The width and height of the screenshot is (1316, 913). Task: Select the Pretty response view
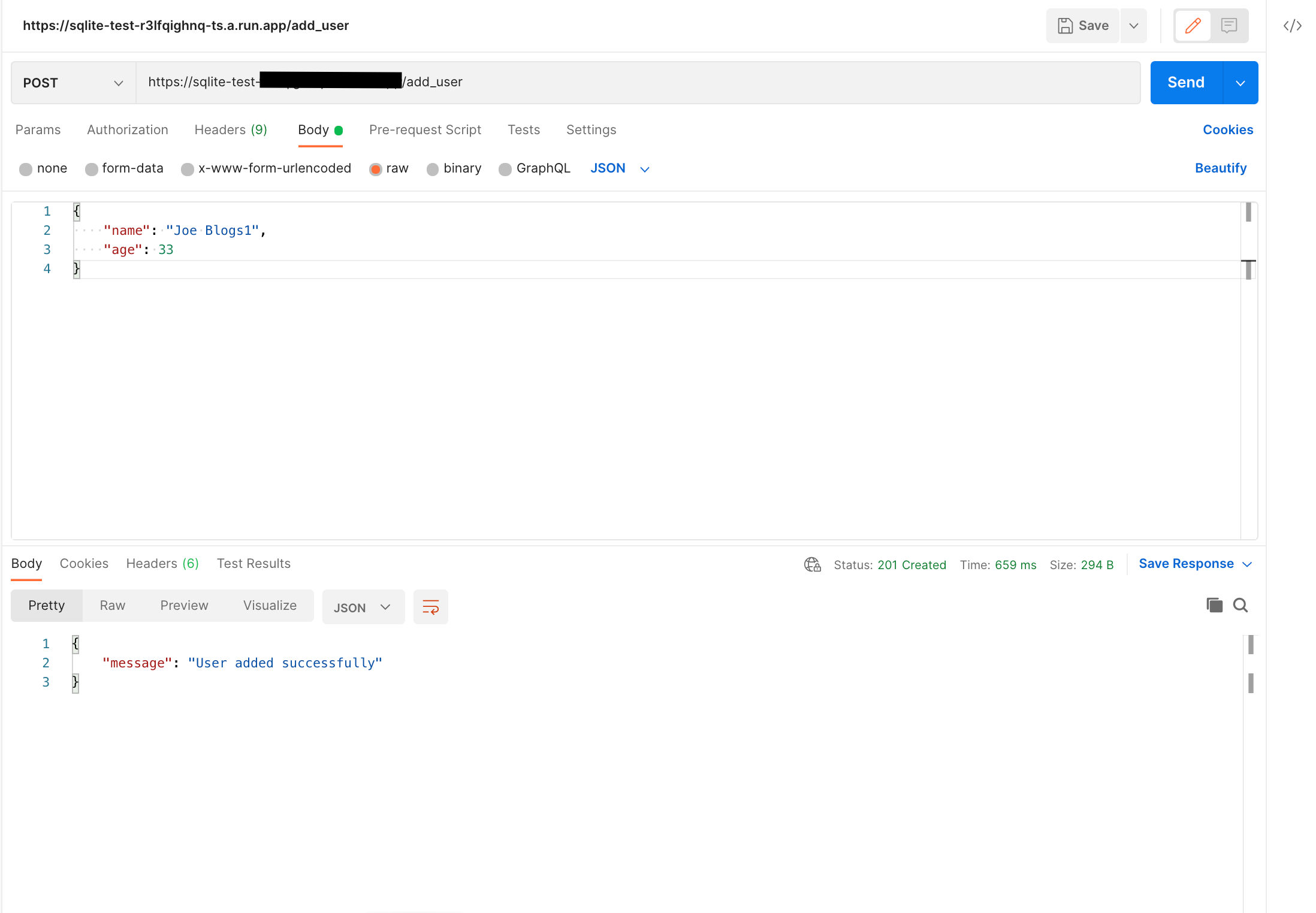coord(46,606)
